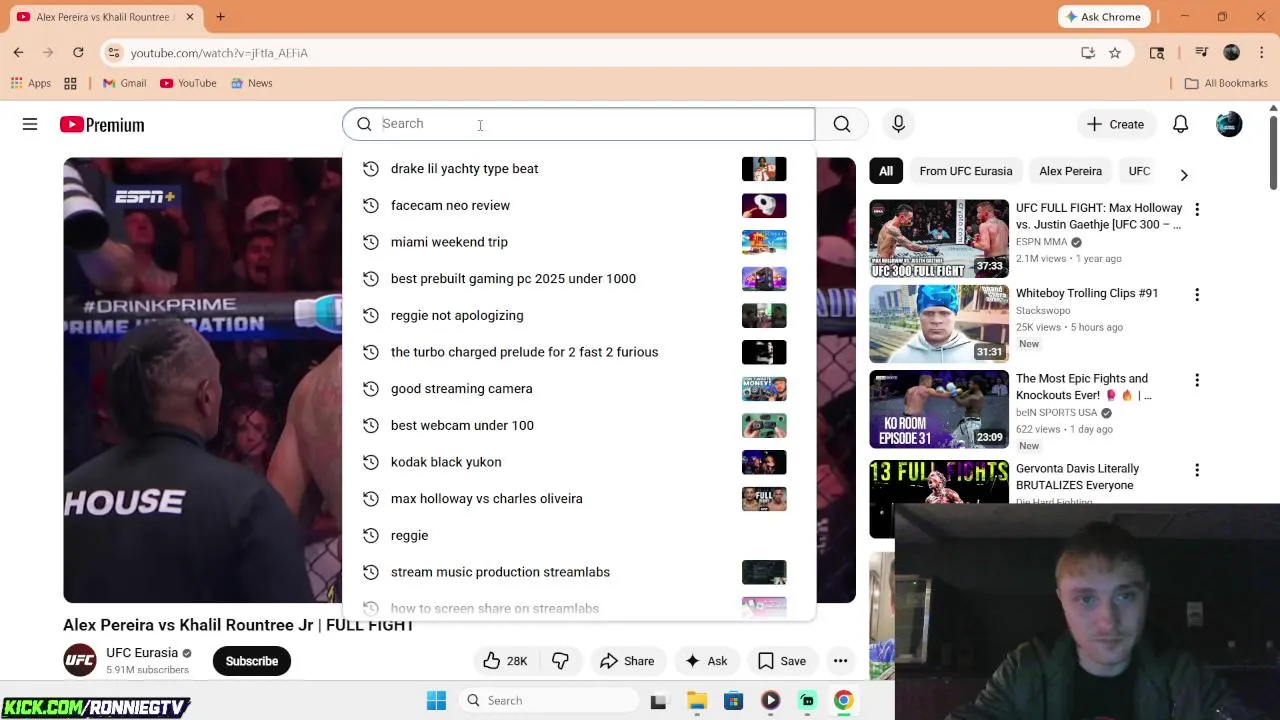The width and height of the screenshot is (1280, 720).
Task: Choose suggestion miami weekend trip
Action: (578, 242)
